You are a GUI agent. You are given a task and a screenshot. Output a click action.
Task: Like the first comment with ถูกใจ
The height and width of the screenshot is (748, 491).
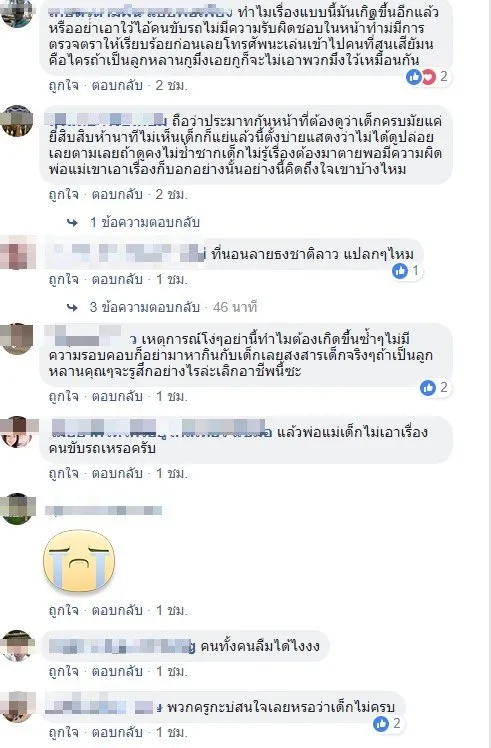[63, 86]
